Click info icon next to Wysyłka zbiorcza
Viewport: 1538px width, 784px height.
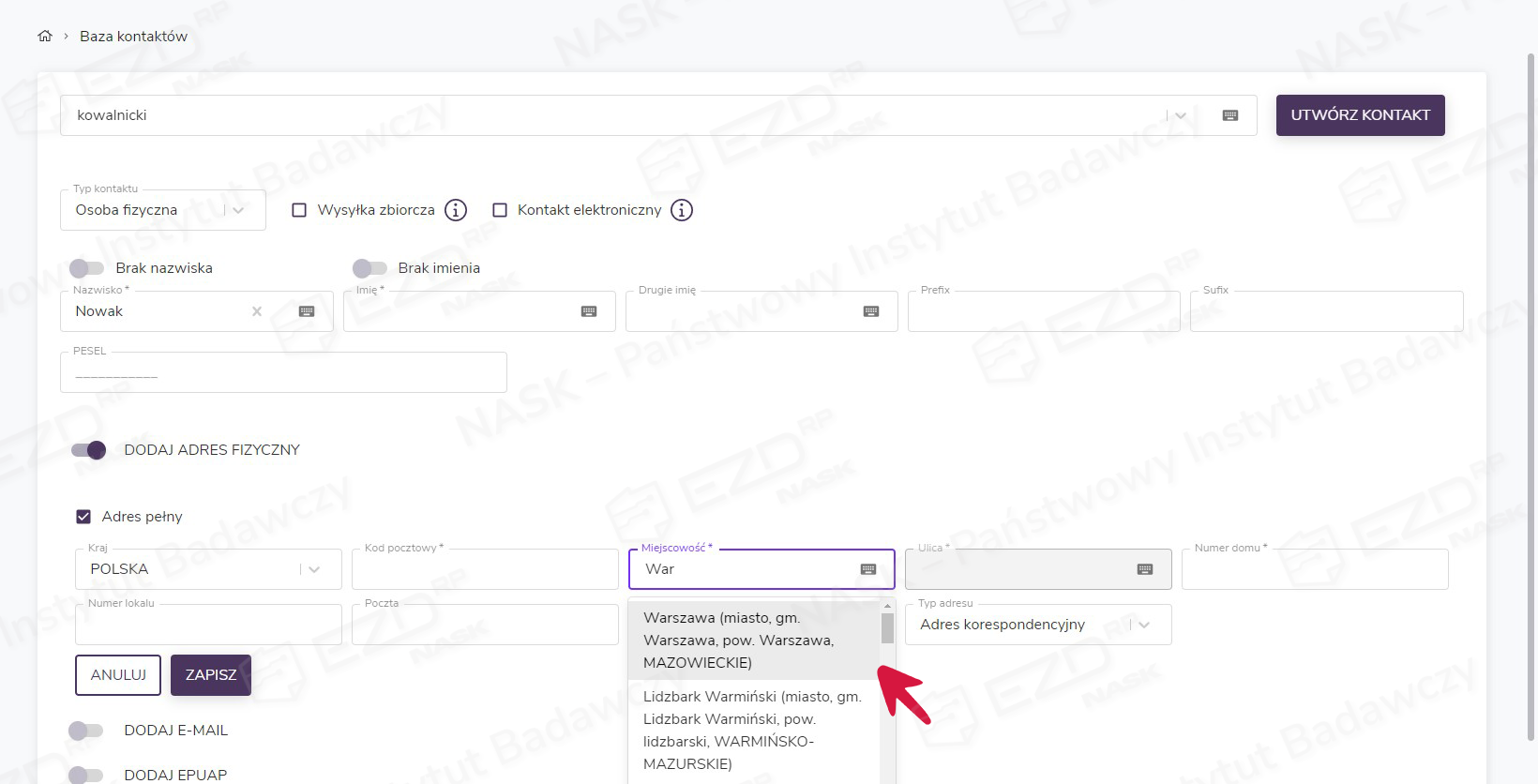pyautogui.click(x=456, y=210)
